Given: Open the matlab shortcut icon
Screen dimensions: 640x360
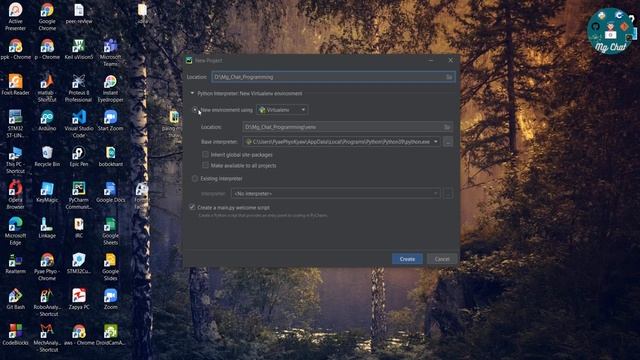Looking at the screenshot, I should pos(47,88).
